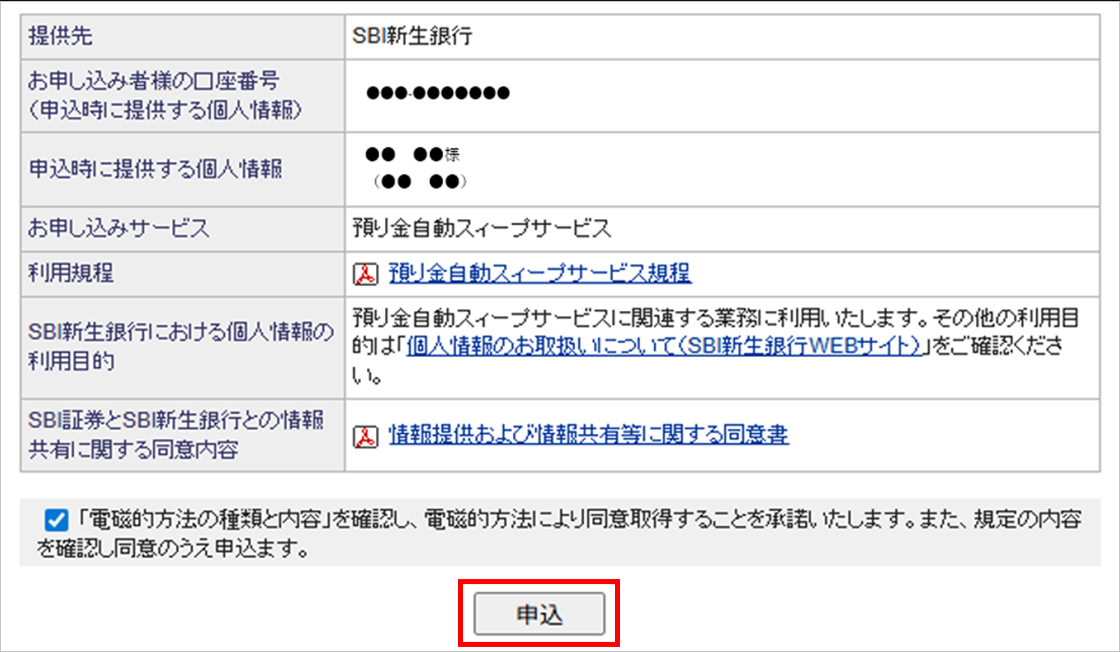Click SBI新生銀行における個人情報の利用目的 label
1120x652 pixels.
pos(181,346)
